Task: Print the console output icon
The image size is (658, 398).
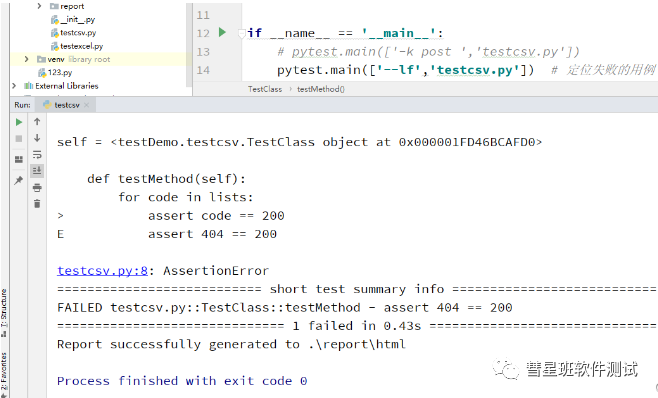Action: tap(37, 187)
